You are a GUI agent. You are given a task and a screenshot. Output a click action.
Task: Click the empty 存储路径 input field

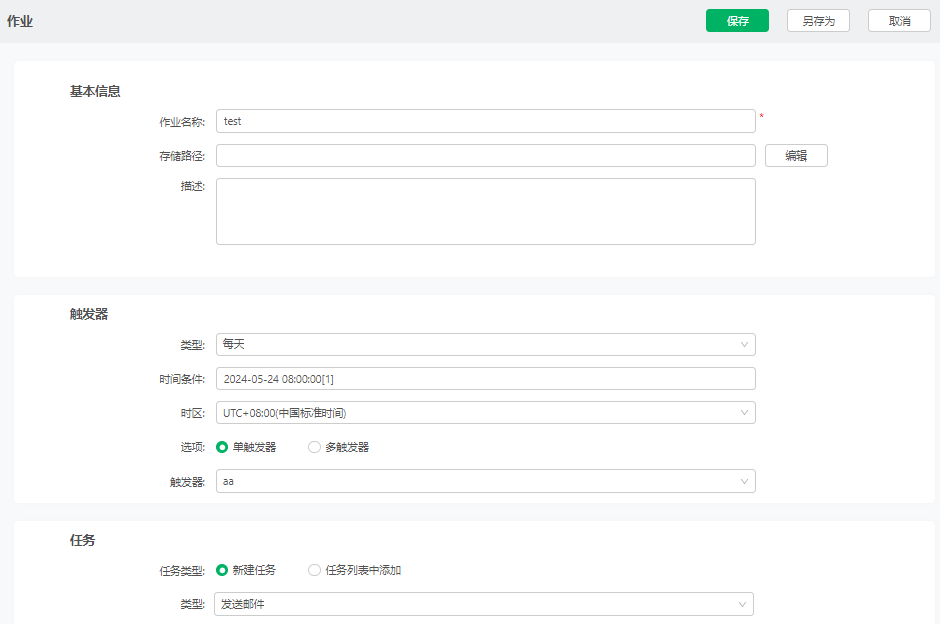(x=486, y=156)
